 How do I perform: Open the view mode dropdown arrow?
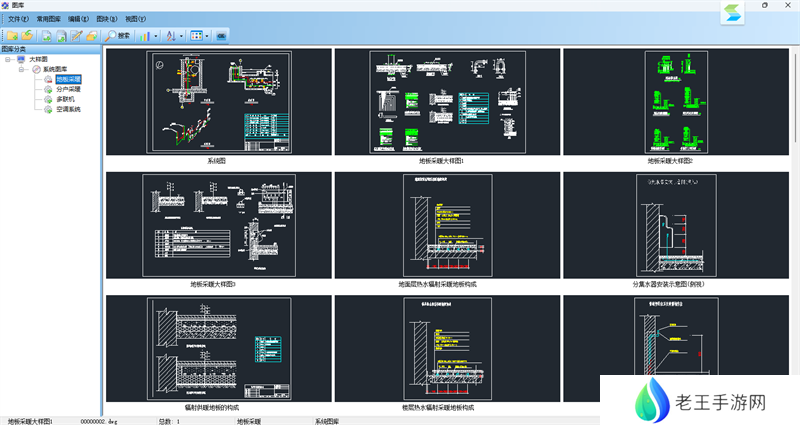[207, 35]
